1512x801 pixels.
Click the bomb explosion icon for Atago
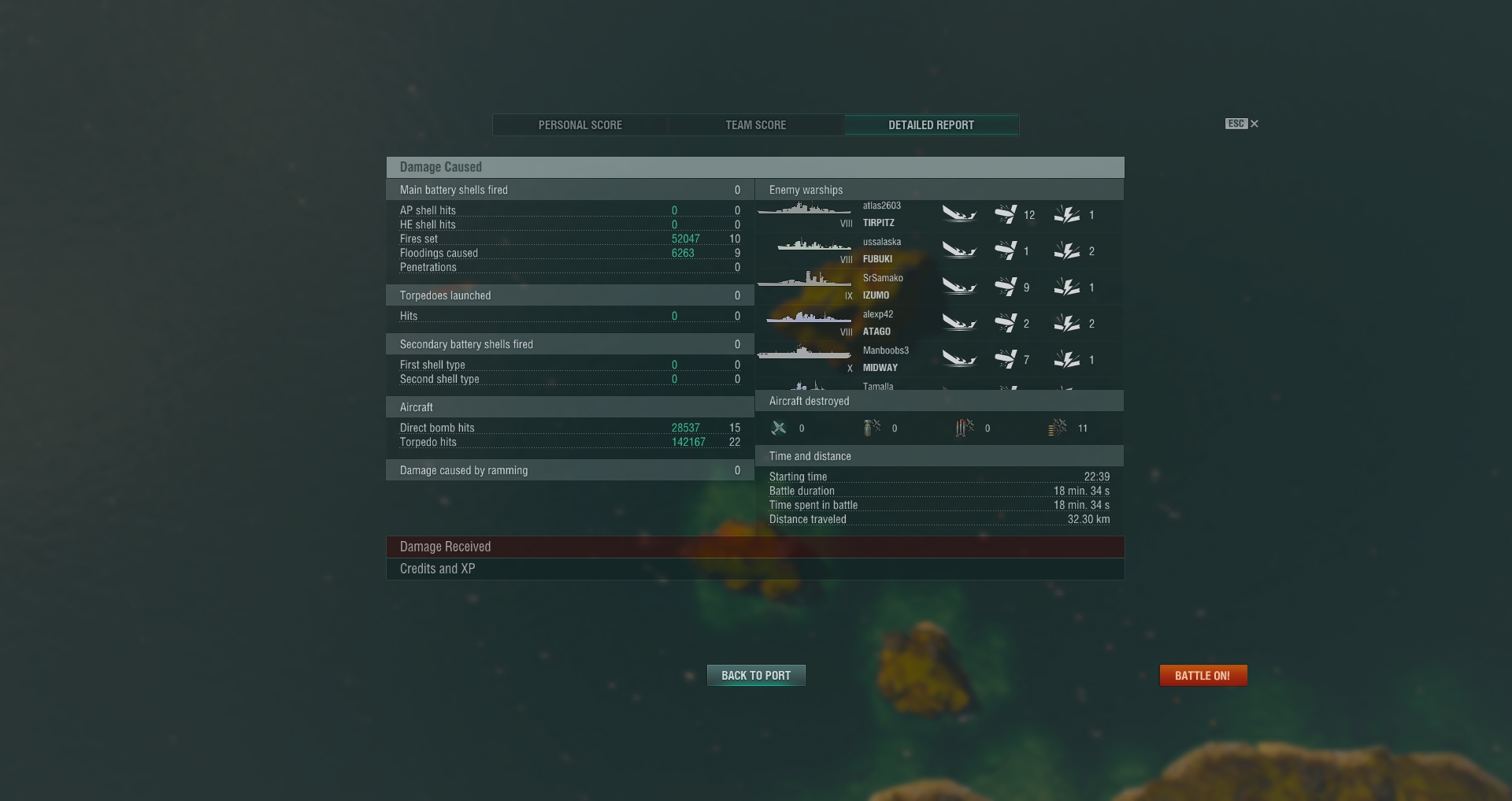[1067, 323]
